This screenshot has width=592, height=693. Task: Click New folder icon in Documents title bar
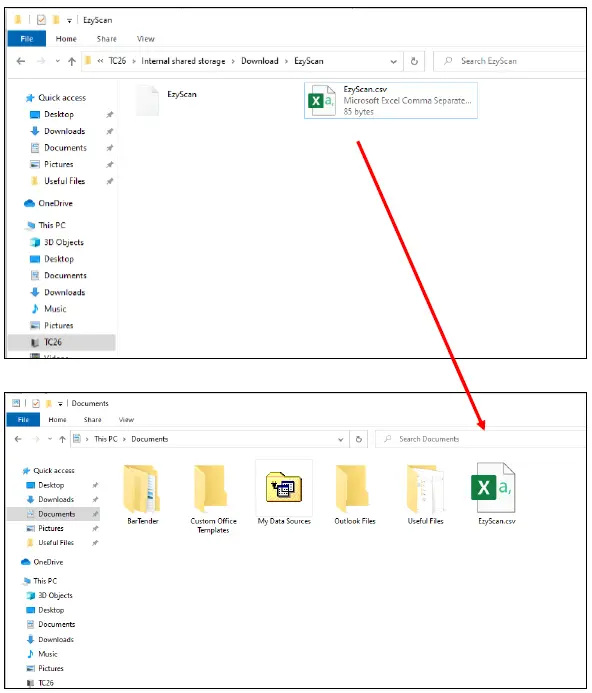[49, 403]
